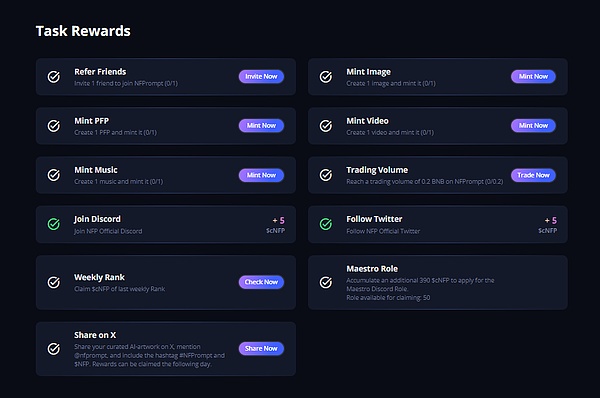Click the green Join Discord completed icon
Screen dimensions: 600x398
(54, 224)
